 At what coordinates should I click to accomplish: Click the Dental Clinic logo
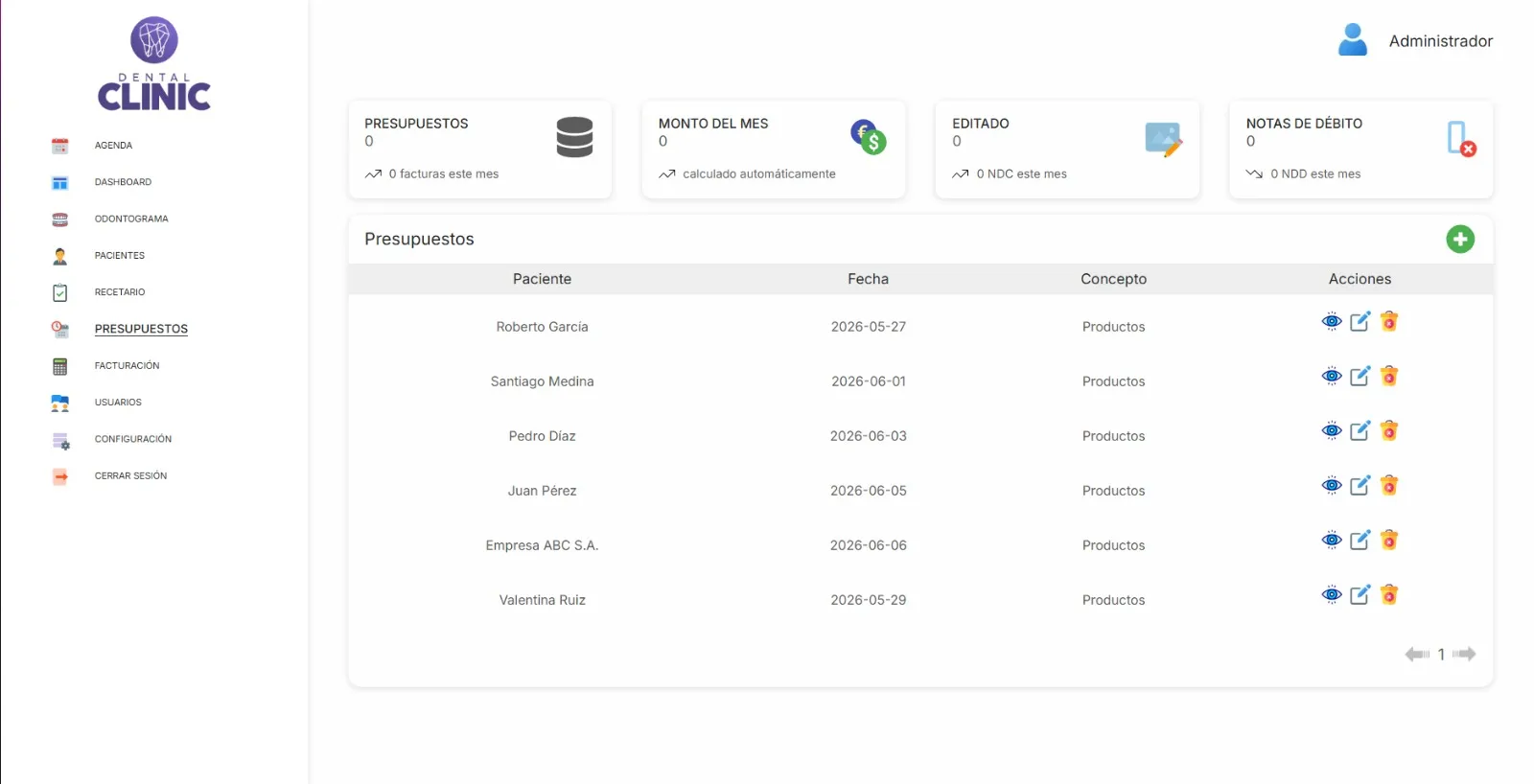pyautogui.click(x=154, y=63)
